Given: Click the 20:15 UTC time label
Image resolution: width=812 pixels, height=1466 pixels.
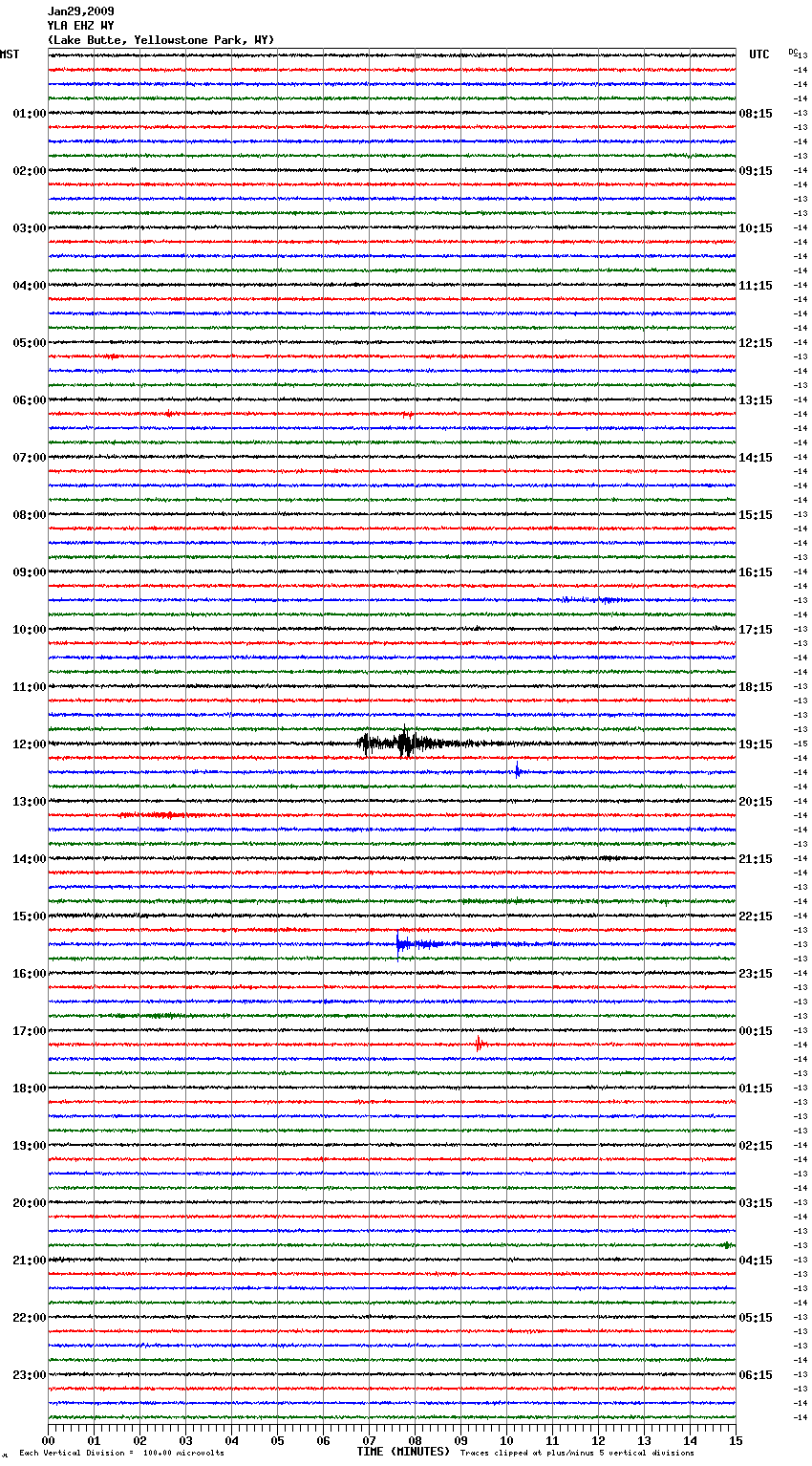Looking at the screenshot, I should [x=756, y=802].
